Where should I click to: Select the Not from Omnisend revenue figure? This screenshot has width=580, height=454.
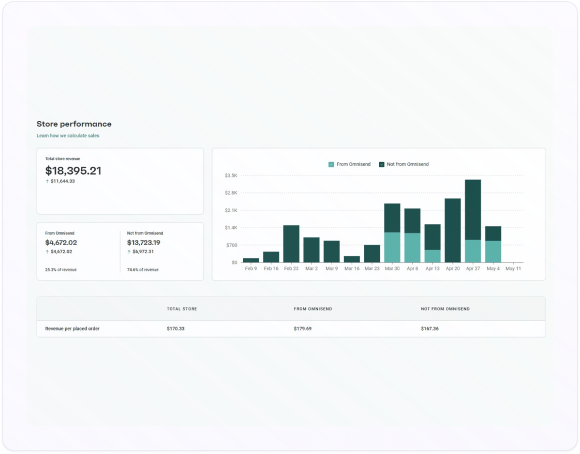pyautogui.click(x=144, y=243)
